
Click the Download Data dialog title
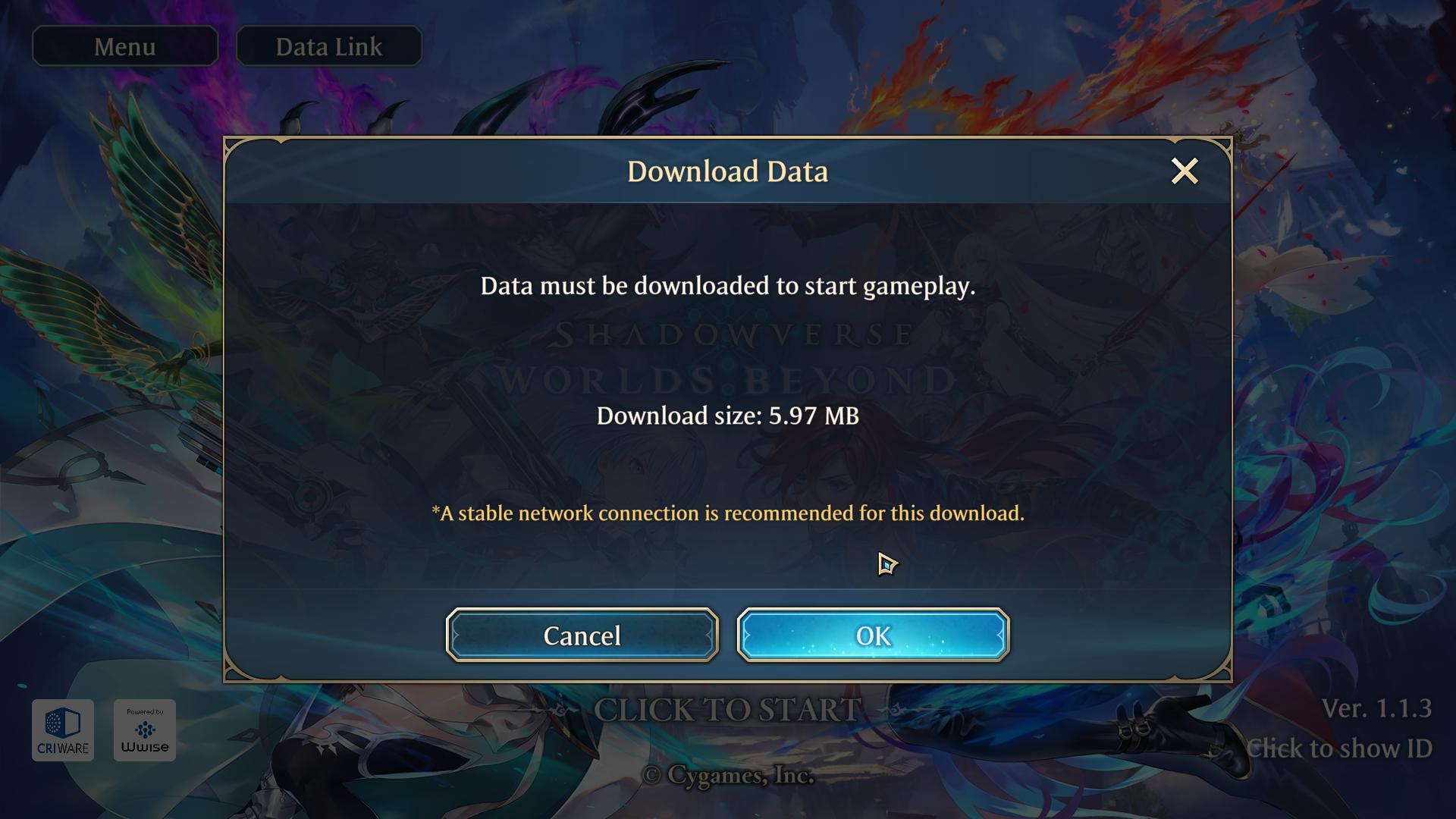pos(727,171)
